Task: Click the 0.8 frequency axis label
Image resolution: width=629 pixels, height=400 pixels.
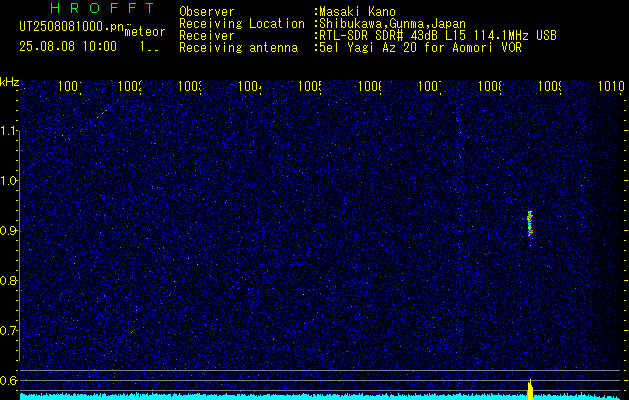Action: click(9, 280)
